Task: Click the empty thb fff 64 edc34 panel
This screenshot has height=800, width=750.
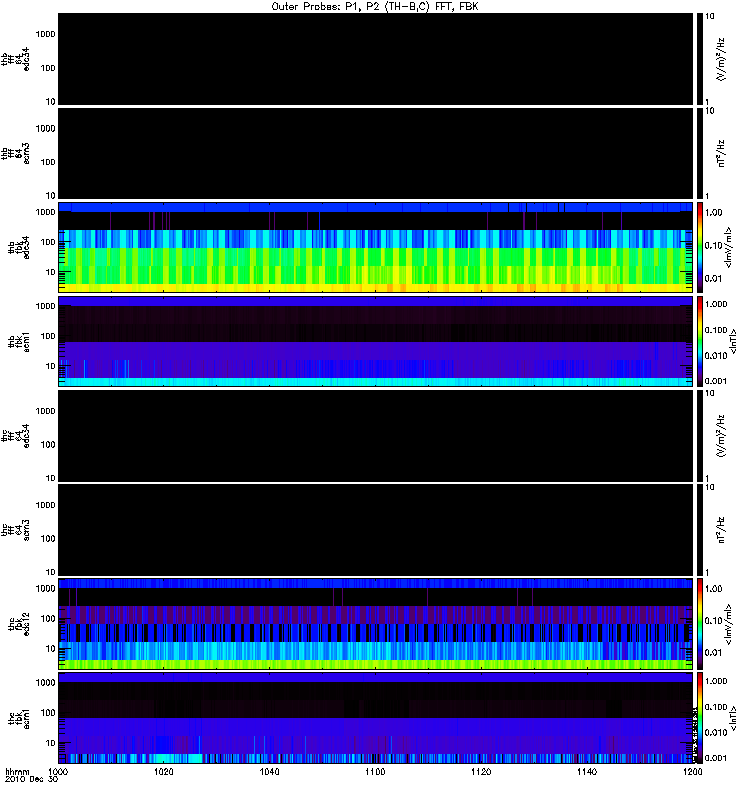Action: click(375, 59)
